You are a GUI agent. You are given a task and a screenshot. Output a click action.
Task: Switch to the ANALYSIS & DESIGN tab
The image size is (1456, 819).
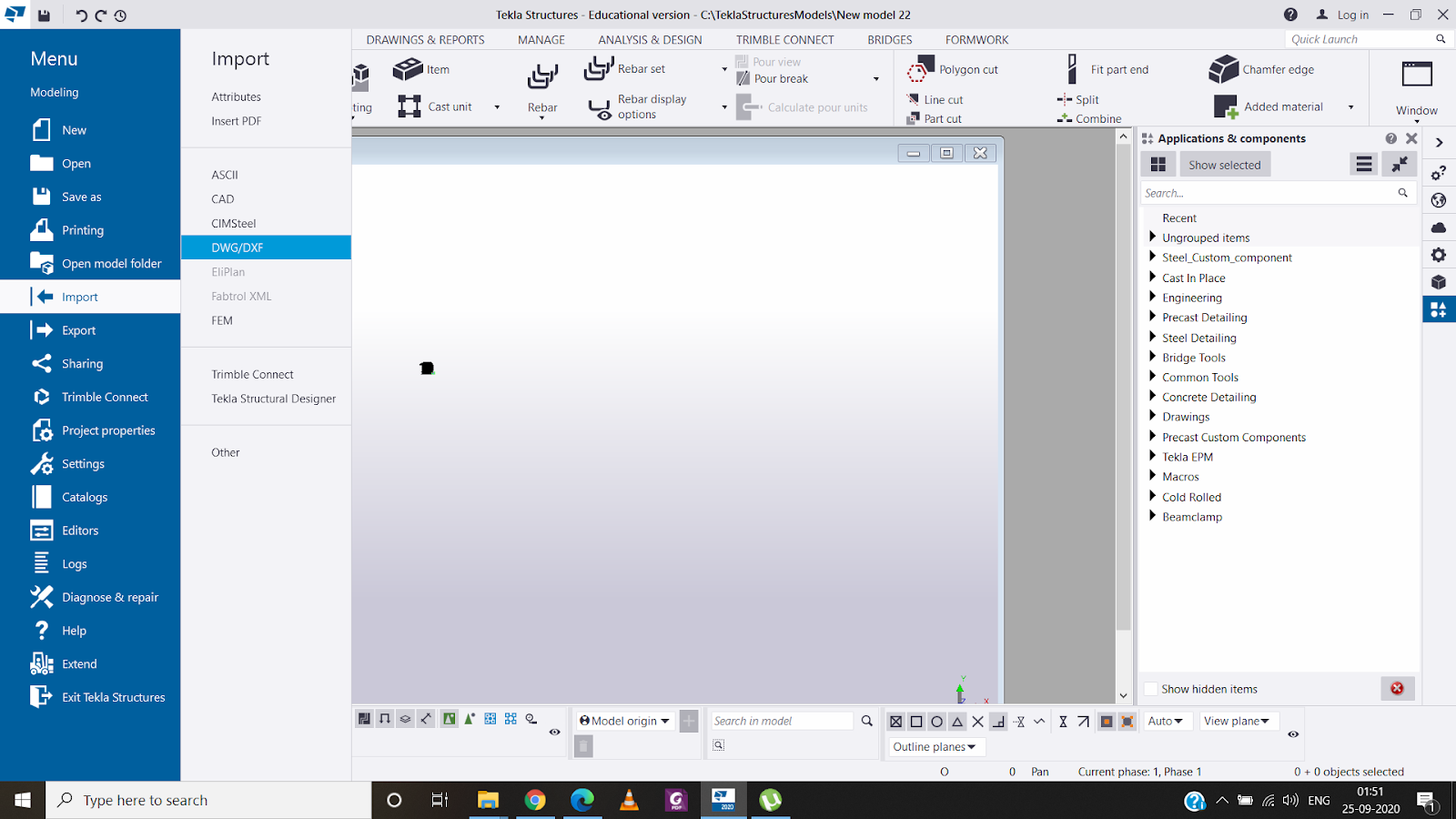(x=650, y=40)
